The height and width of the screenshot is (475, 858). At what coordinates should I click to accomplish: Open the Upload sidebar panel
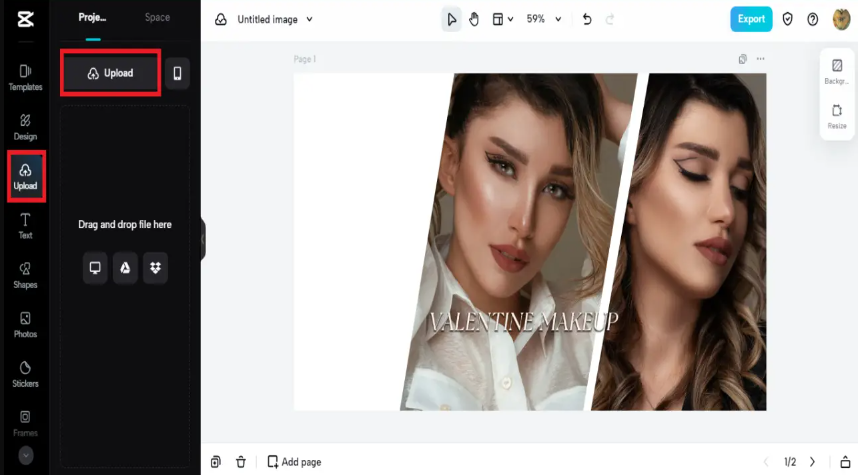(26, 176)
